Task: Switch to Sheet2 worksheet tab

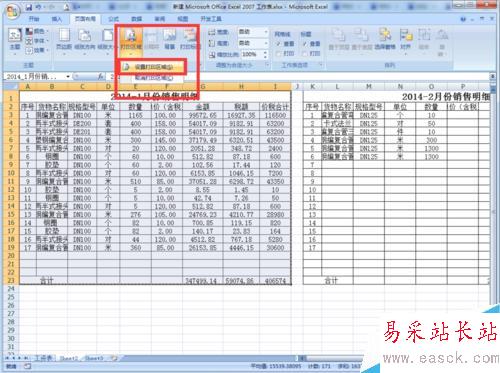Action: (68, 358)
